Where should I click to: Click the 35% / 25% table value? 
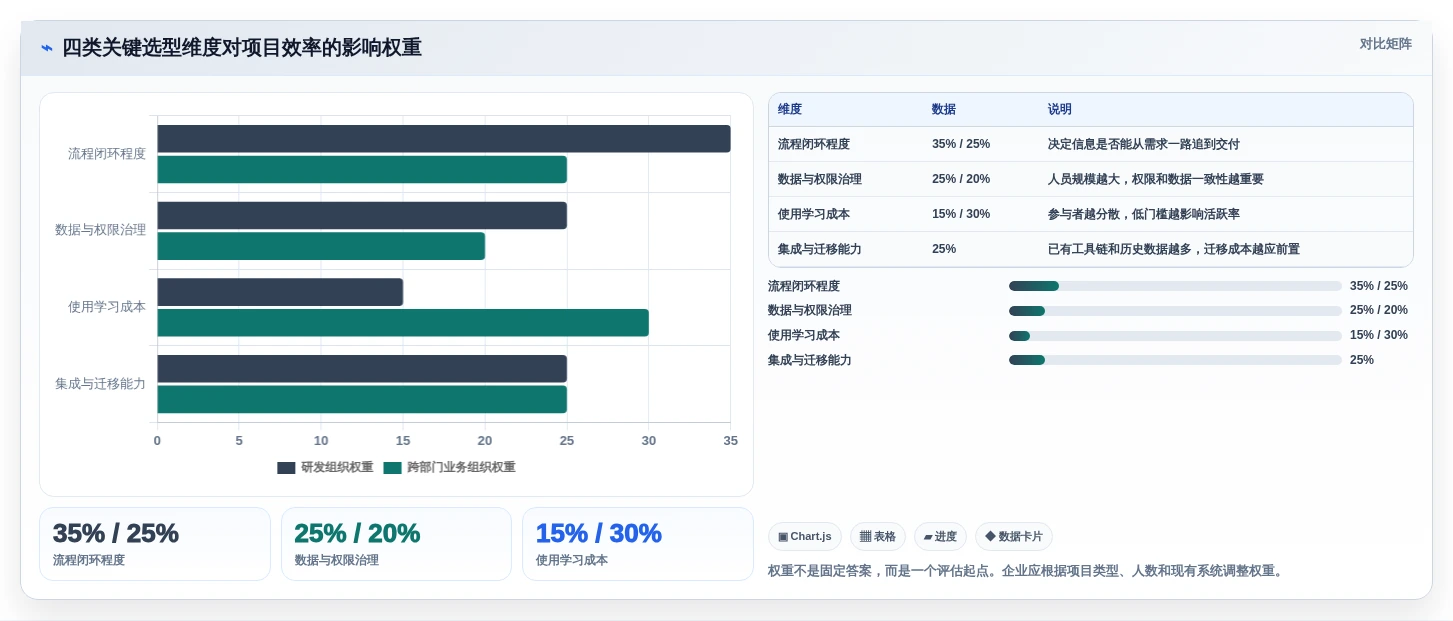click(961, 144)
